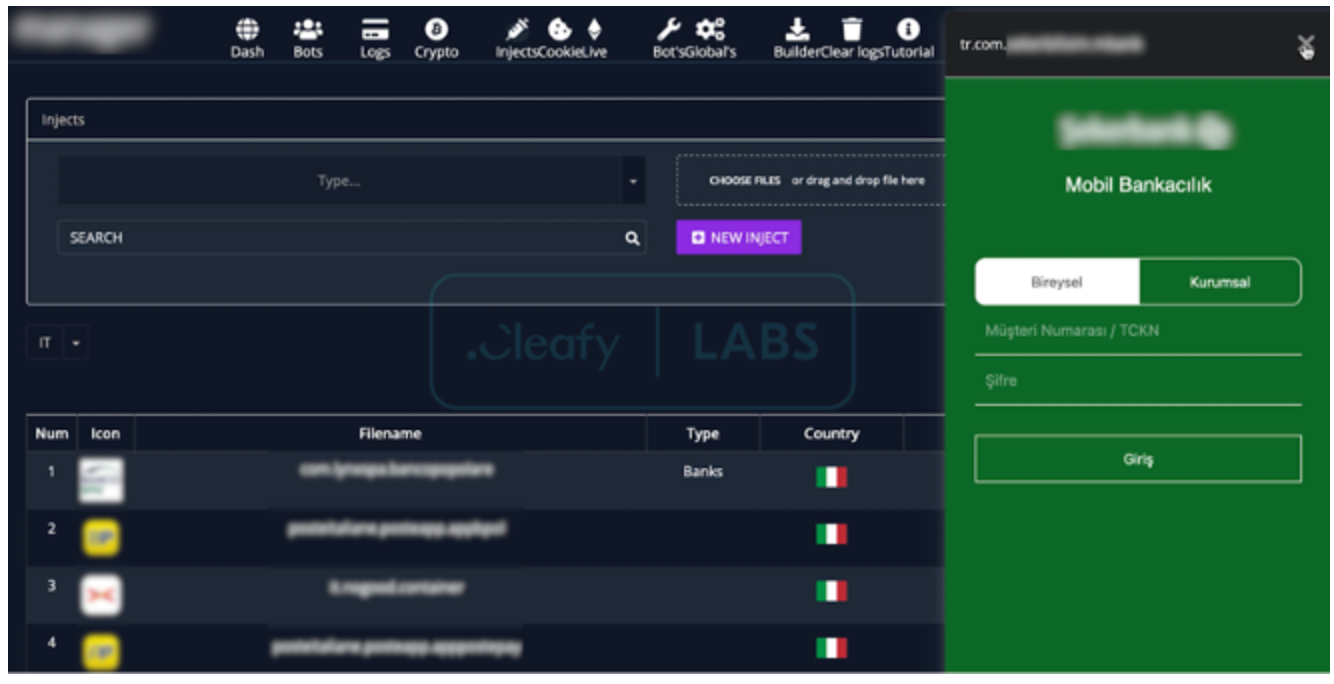
Task: Open the Logs icon in the top bar
Action: point(375,30)
